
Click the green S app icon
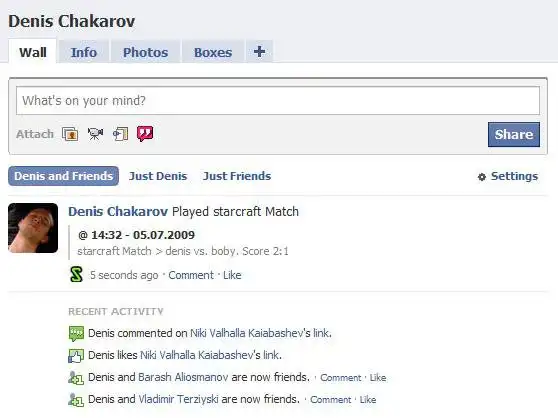point(76,275)
